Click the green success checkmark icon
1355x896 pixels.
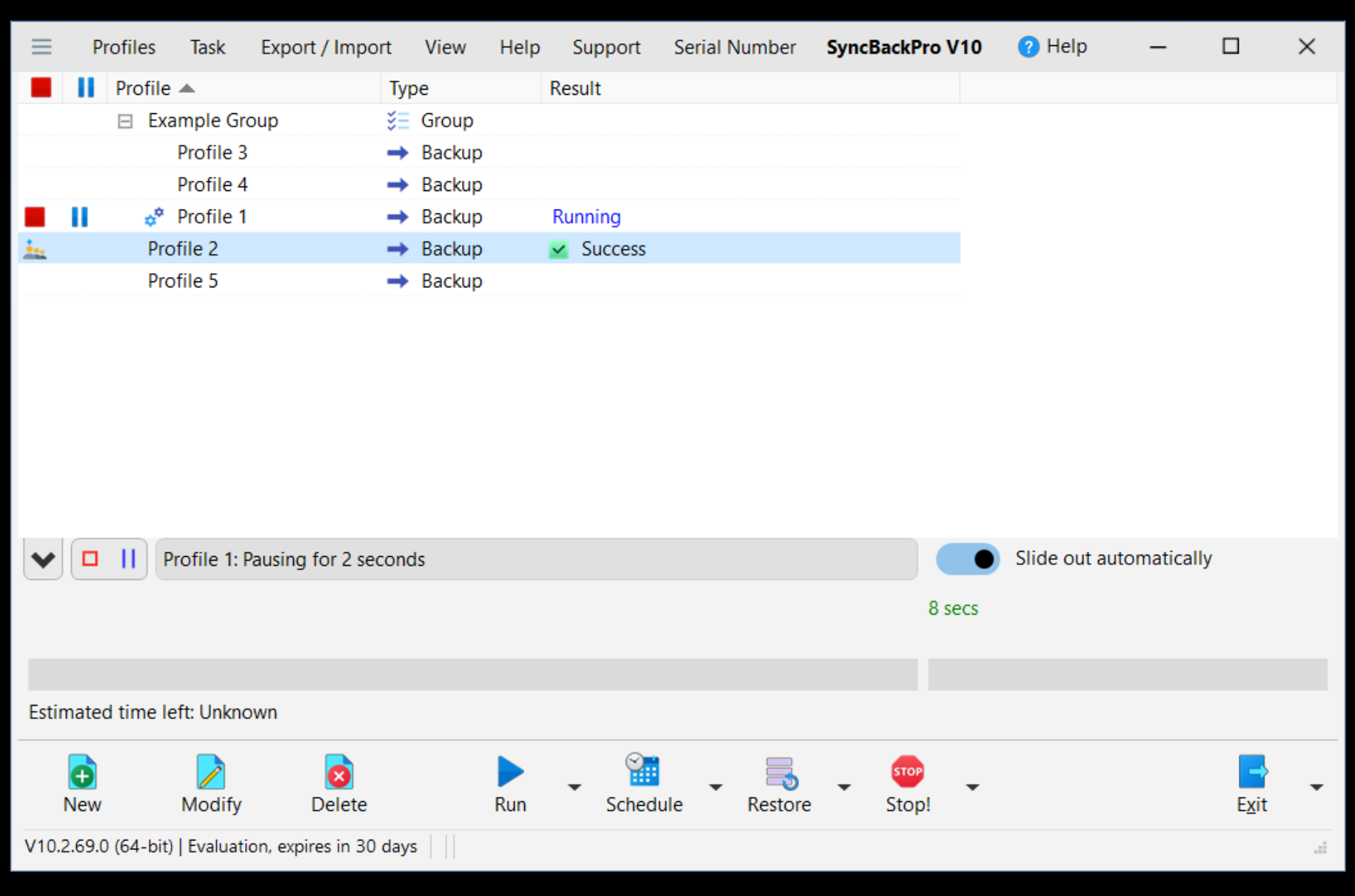pos(559,250)
